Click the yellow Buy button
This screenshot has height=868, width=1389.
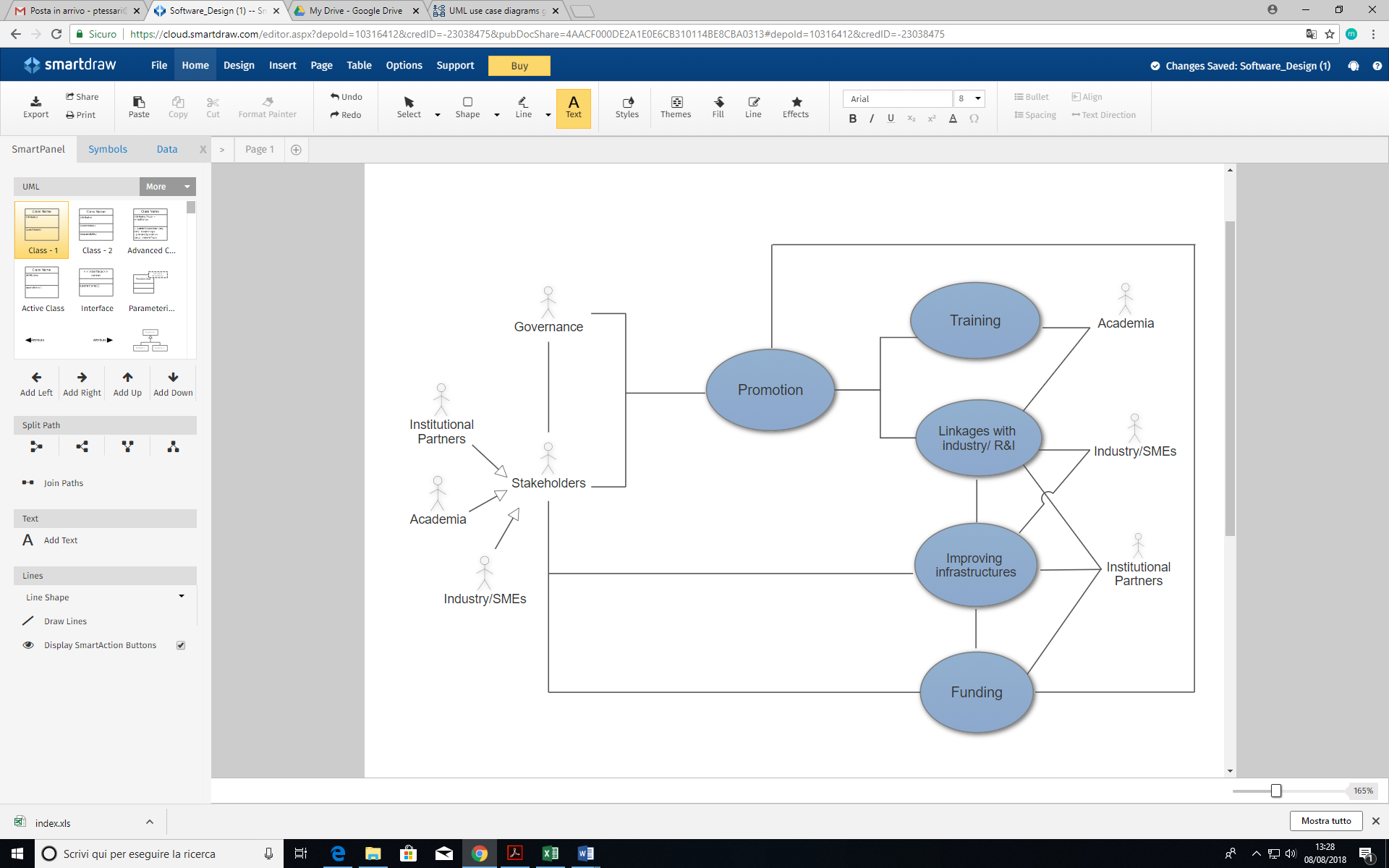519,66
